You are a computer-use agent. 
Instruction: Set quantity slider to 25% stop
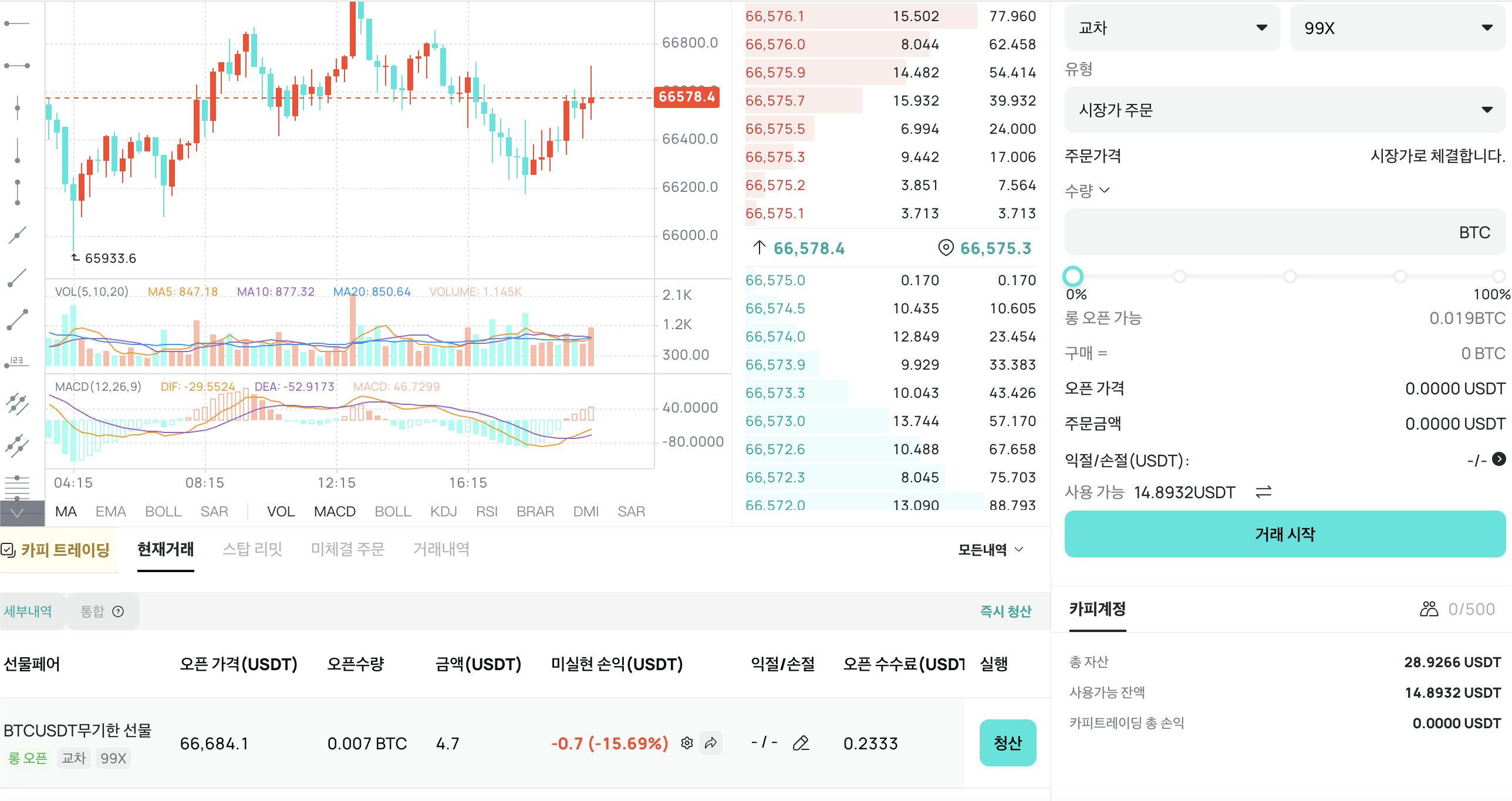coord(1179,276)
